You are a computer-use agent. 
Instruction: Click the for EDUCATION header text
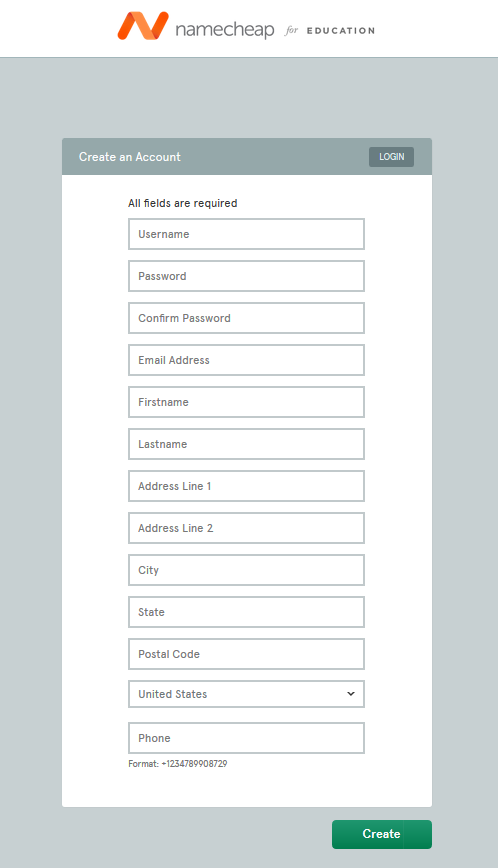tap(330, 30)
